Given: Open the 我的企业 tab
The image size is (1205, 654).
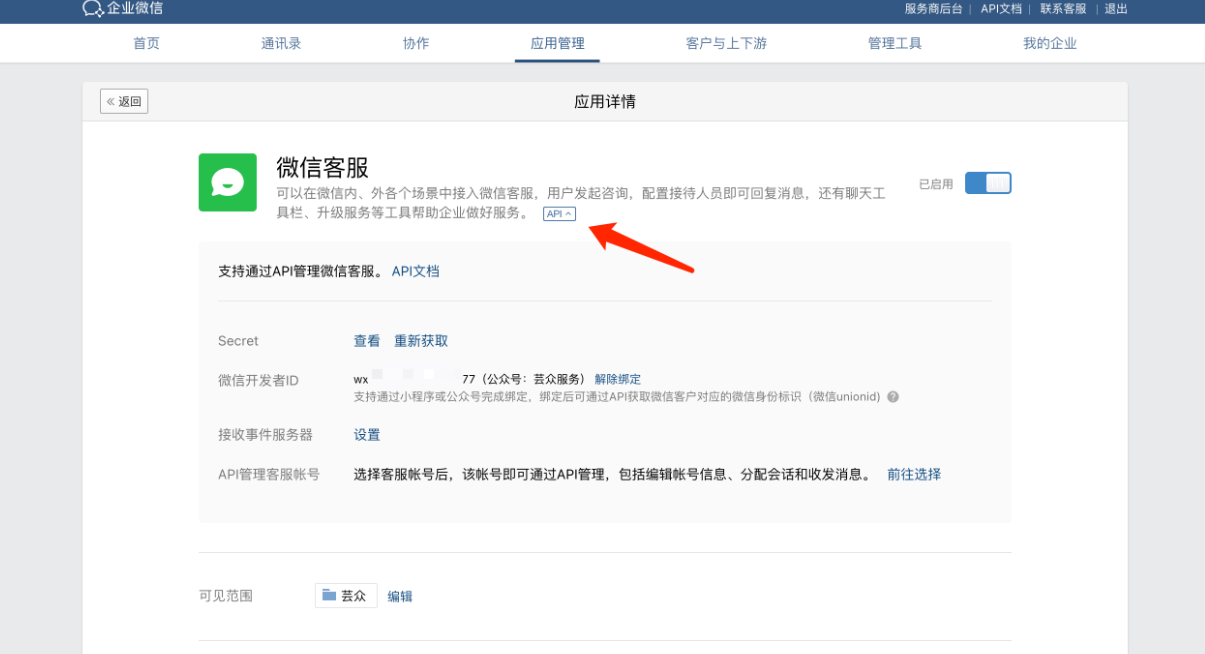Looking at the screenshot, I should point(1049,43).
